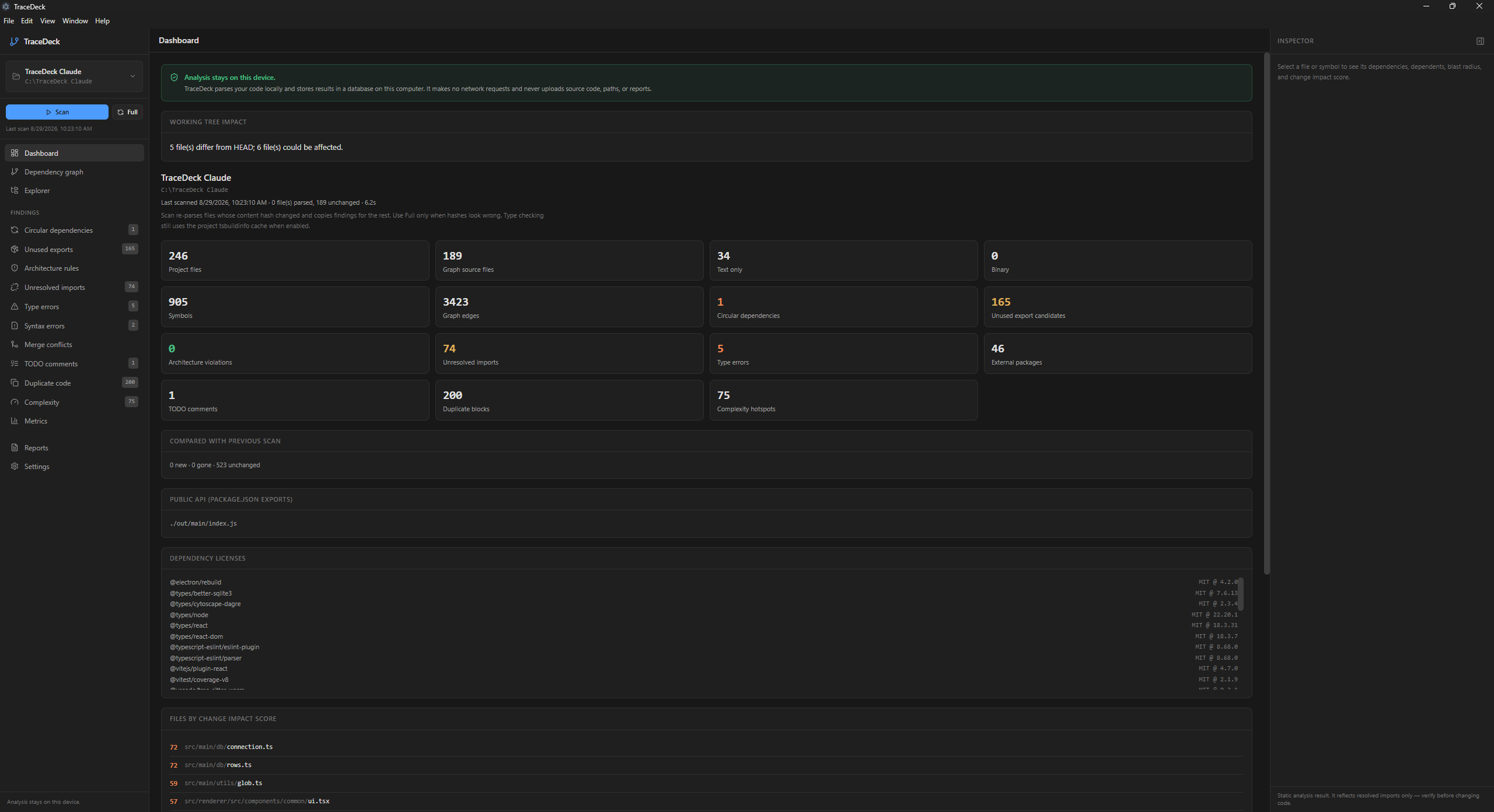Click the dependency licenses list scrollbar
The height and width of the screenshot is (812, 1494).
point(1241,594)
